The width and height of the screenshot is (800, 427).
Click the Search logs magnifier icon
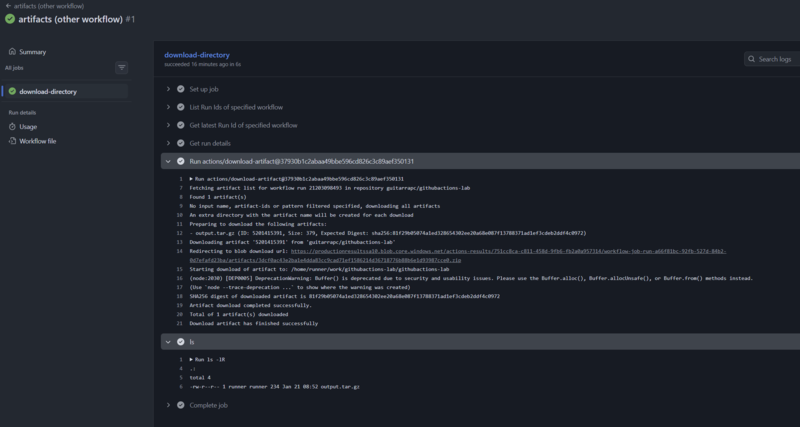(x=752, y=59)
